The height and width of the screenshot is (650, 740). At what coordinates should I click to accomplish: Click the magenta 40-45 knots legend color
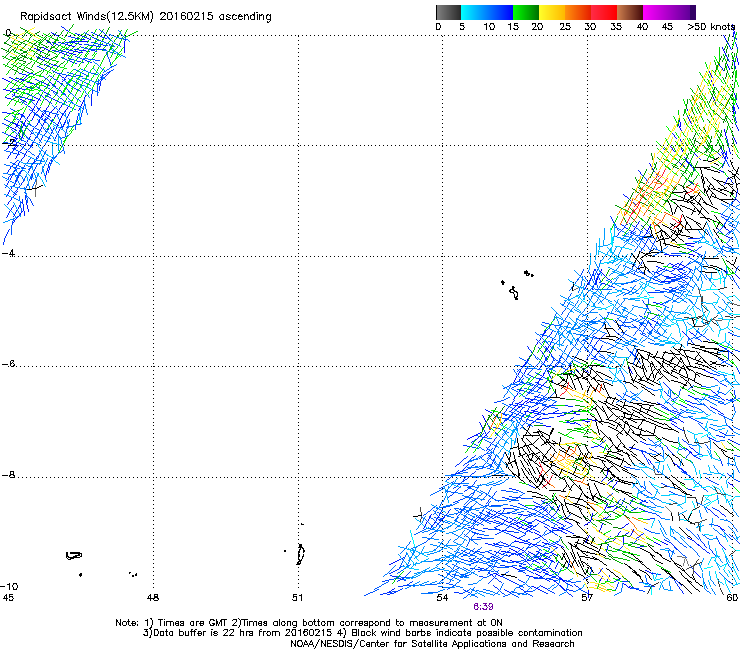656,12
